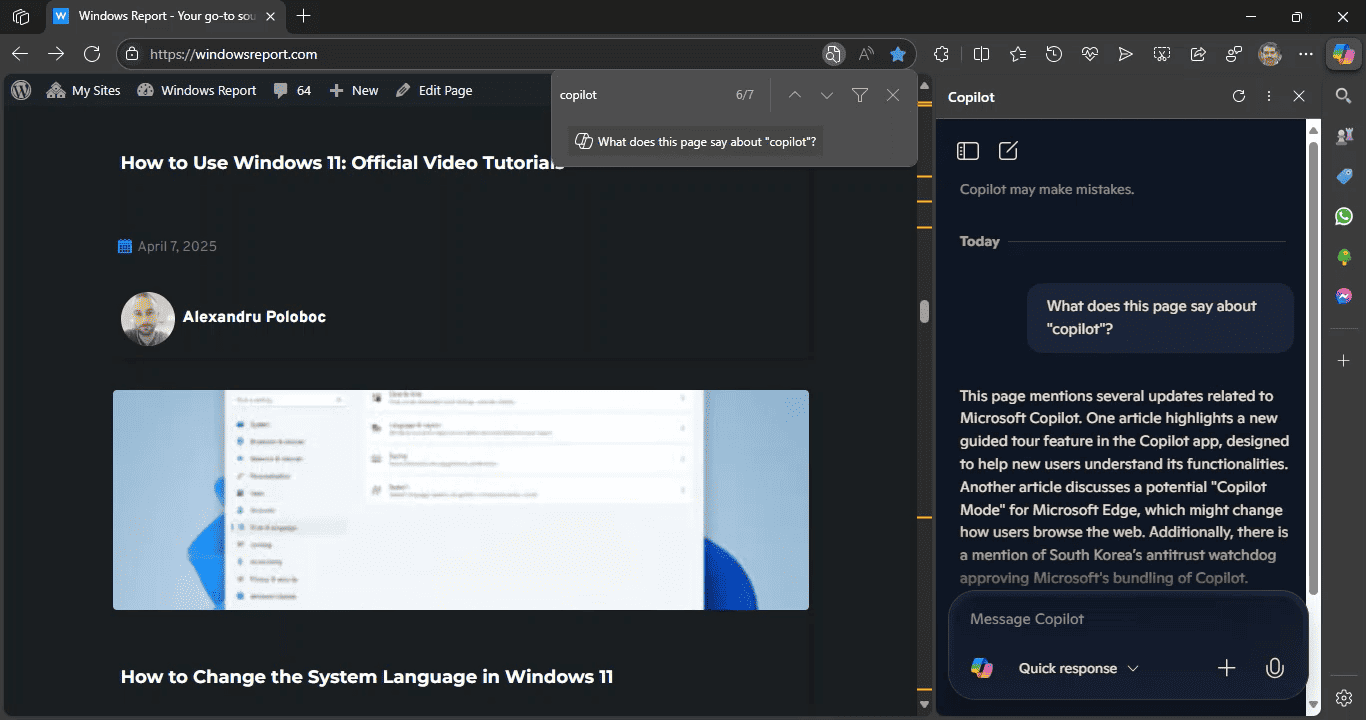
Task: Open Copilot pane more options
Action: [1269, 96]
